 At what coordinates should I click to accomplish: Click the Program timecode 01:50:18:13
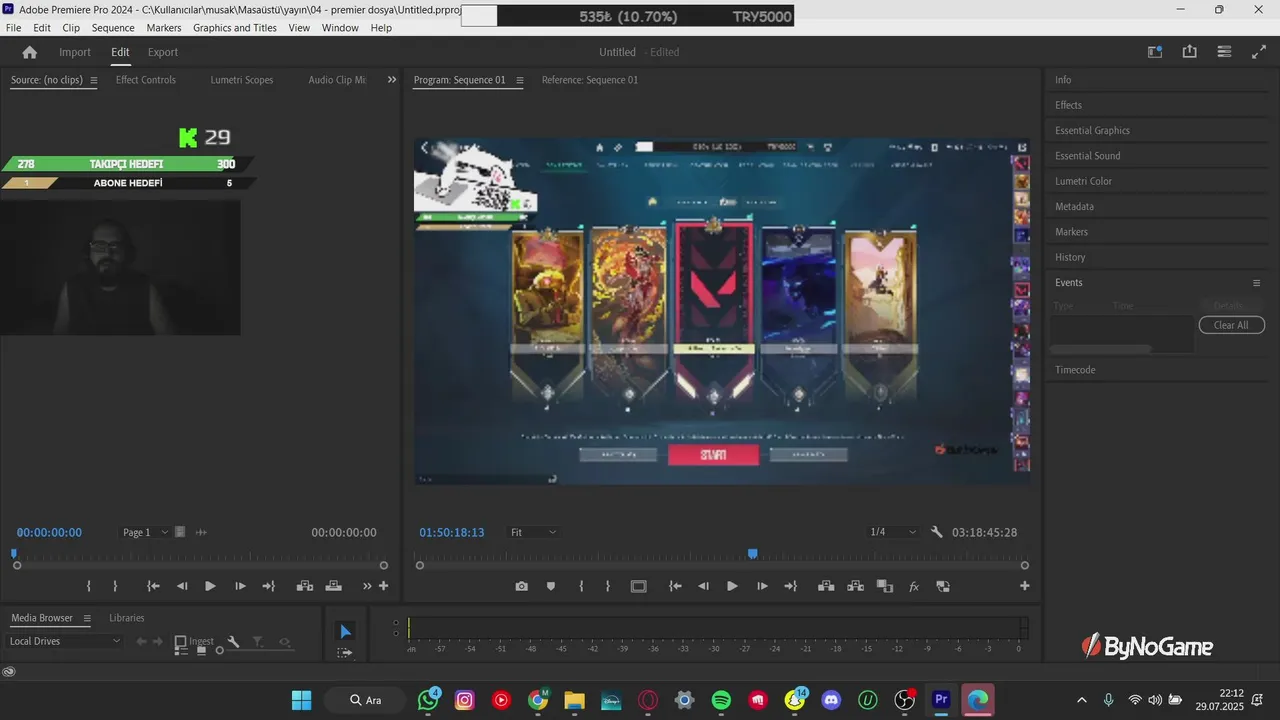452,532
